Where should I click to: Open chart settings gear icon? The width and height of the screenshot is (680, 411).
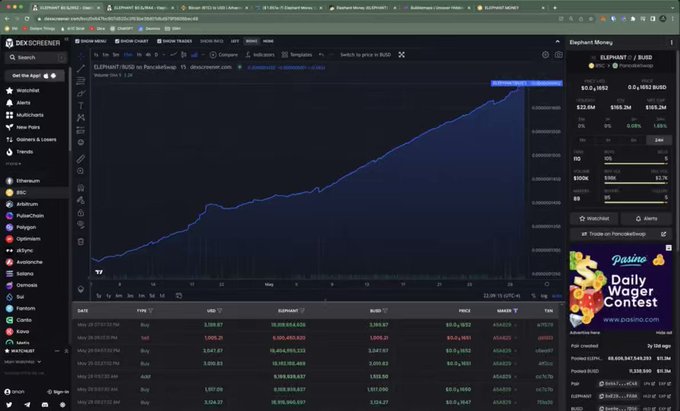[x=546, y=55]
